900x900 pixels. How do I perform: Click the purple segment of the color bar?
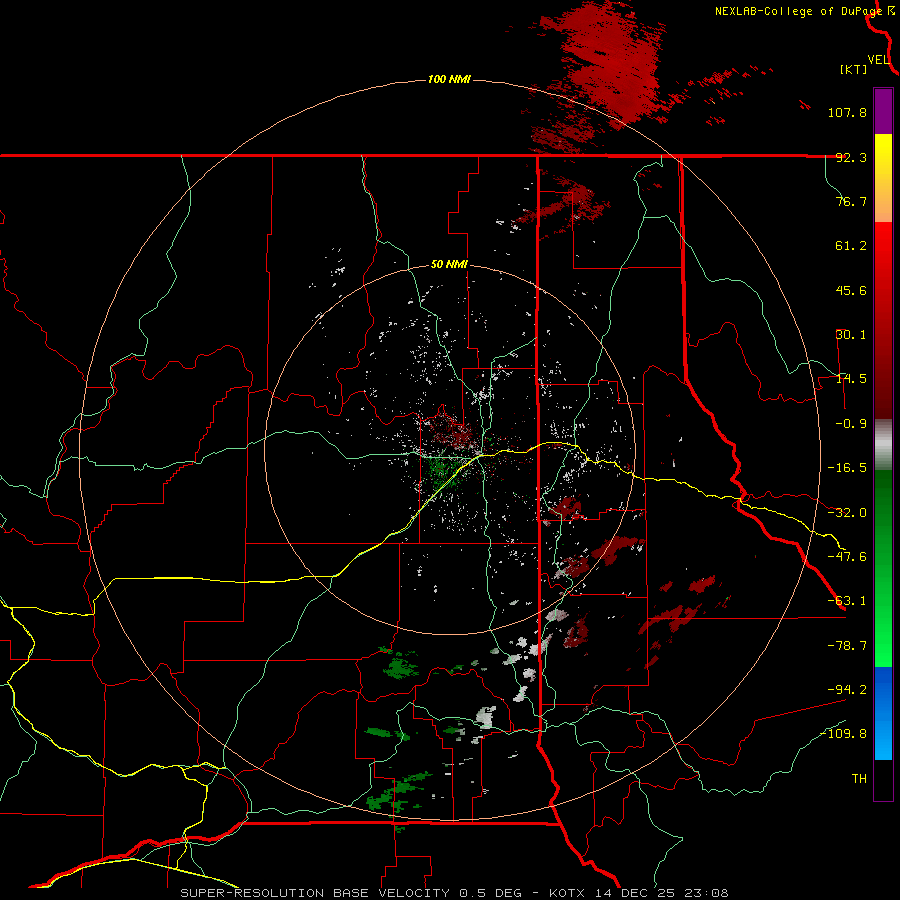(883, 111)
